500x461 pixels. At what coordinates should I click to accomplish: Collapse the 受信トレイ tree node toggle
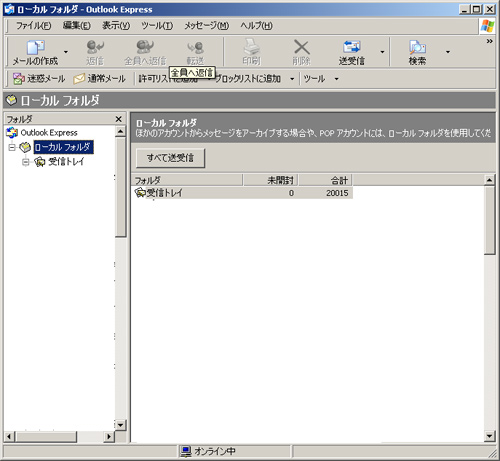[x=26, y=162]
